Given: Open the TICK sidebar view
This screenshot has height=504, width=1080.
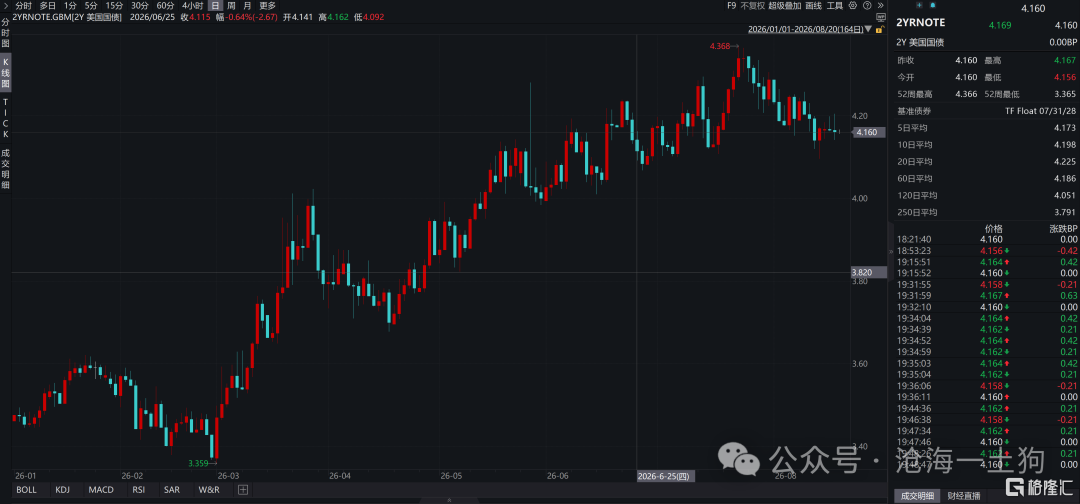Looking at the screenshot, I should pyautogui.click(x=6, y=117).
